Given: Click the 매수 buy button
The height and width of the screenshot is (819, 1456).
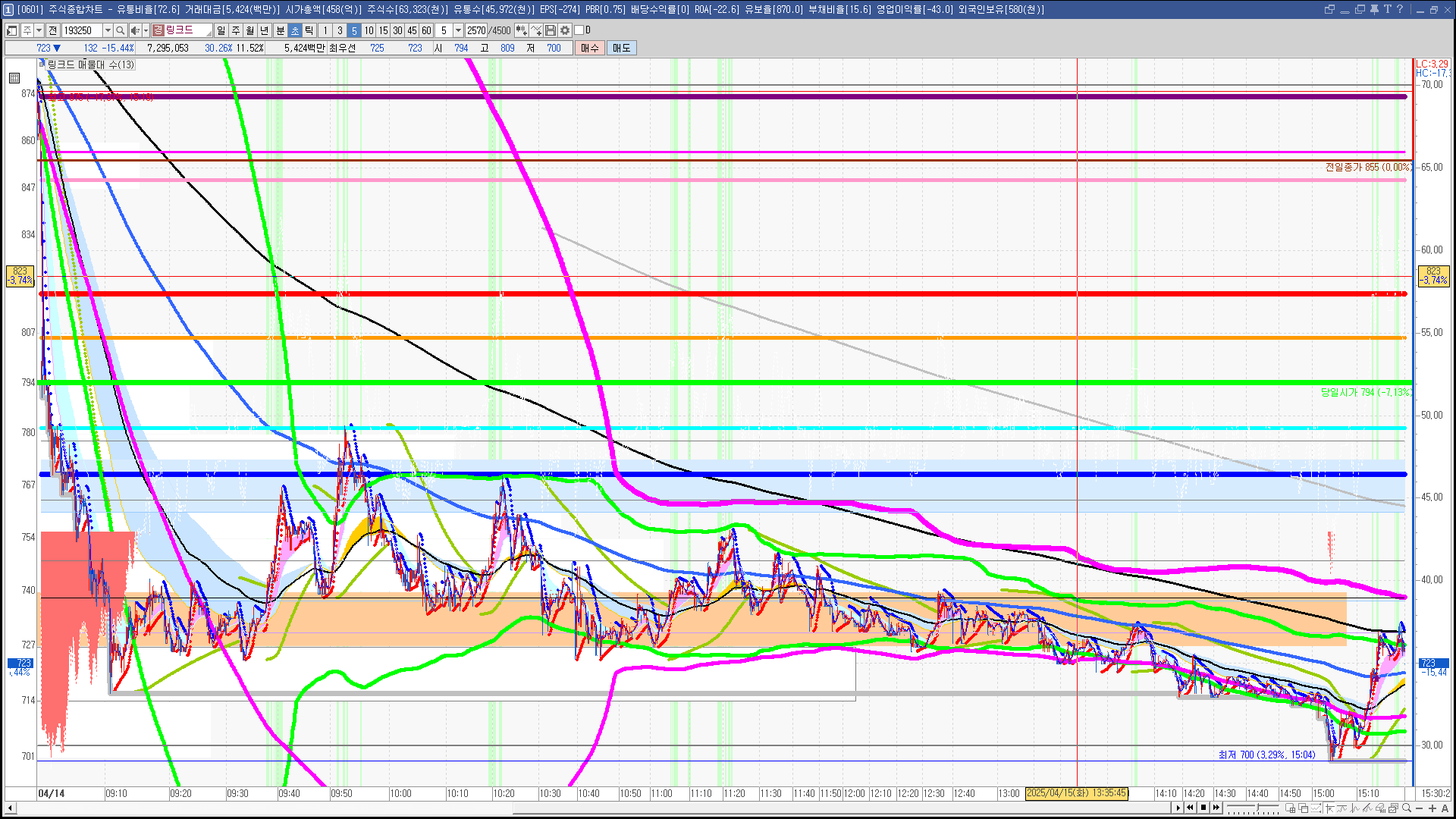Looking at the screenshot, I should pyautogui.click(x=590, y=48).
